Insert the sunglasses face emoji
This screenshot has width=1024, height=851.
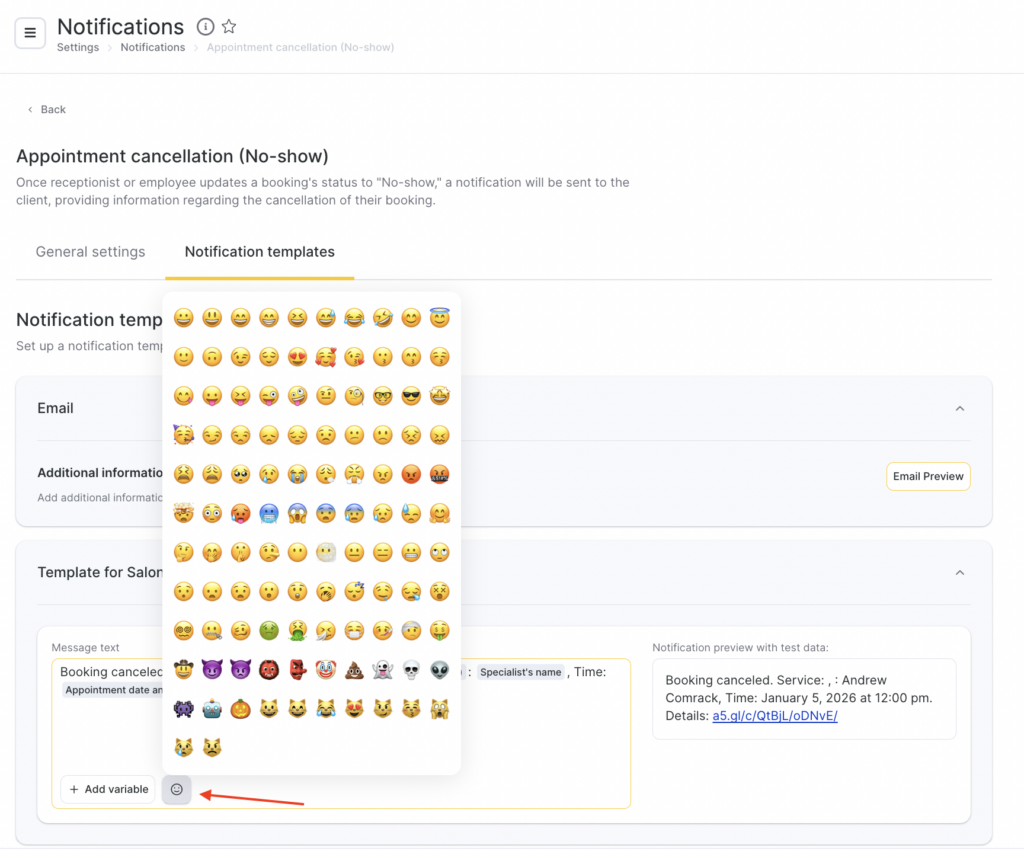pyautogui.click(x=411, y=396)
